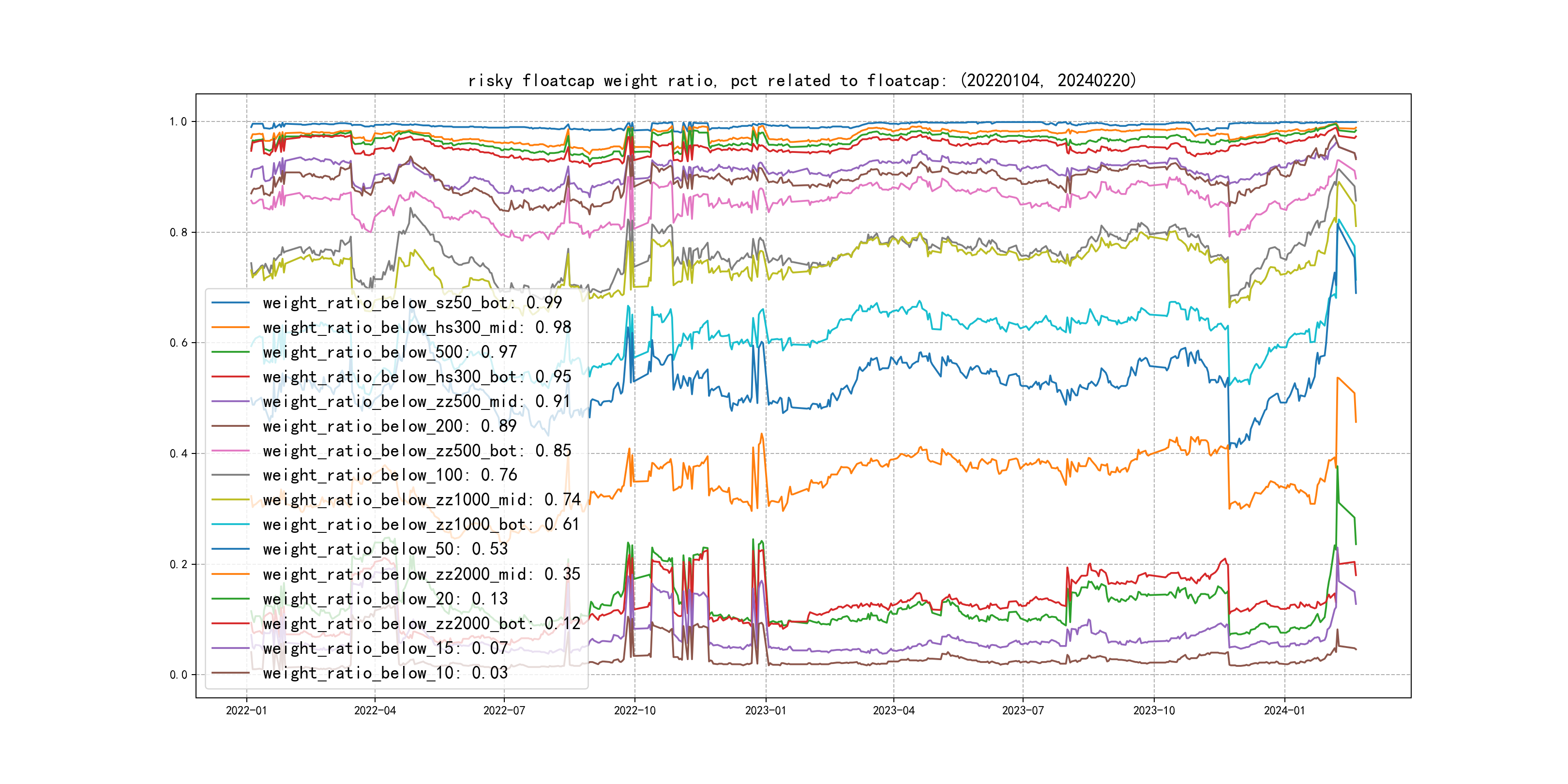This screenshot has height=784, width=1568.
Task: Click purple line swatch for zz500_mid legend
Action: [x=231, y=402]
